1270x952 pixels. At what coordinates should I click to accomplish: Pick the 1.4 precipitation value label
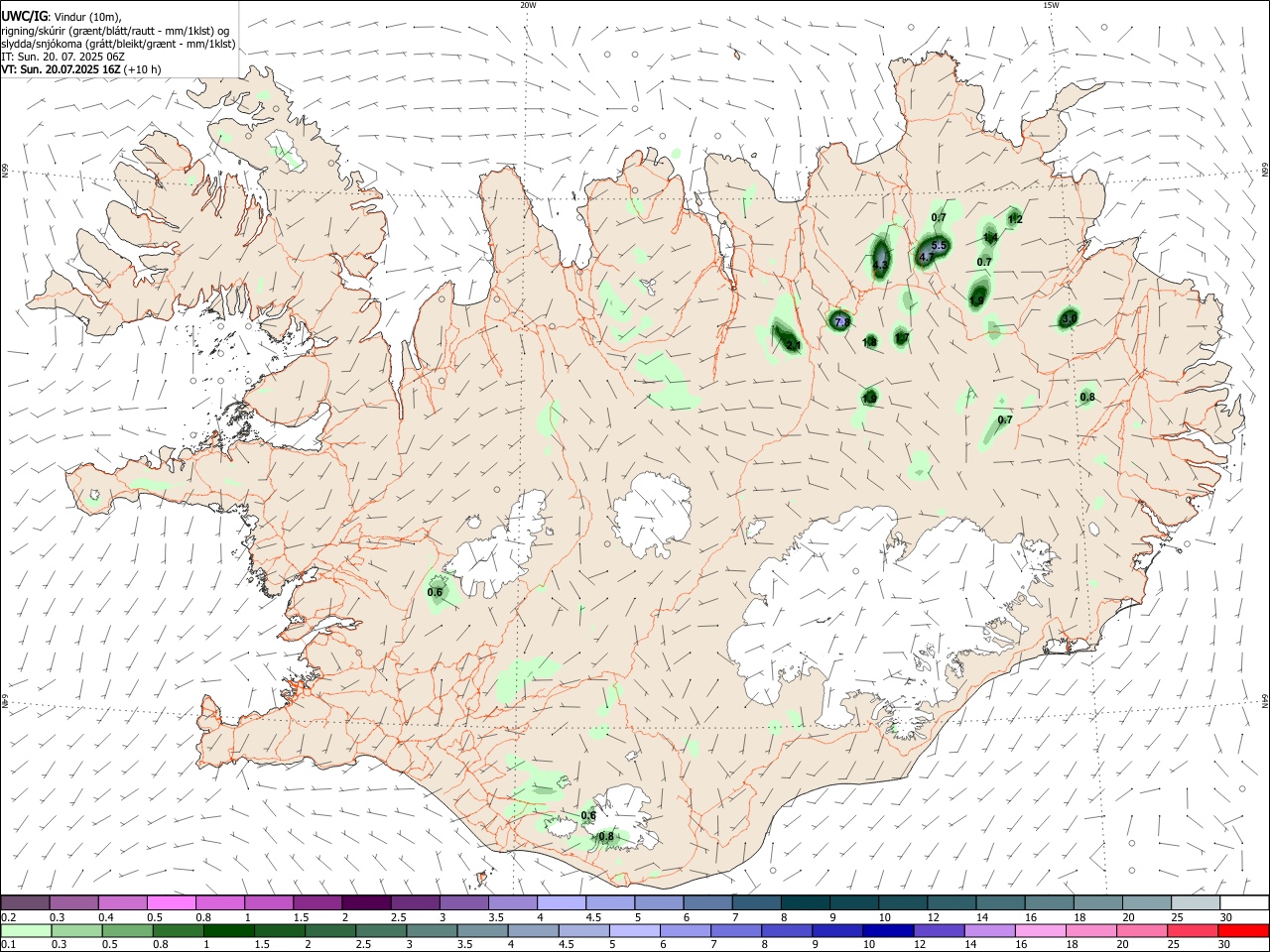pos(990,238)
